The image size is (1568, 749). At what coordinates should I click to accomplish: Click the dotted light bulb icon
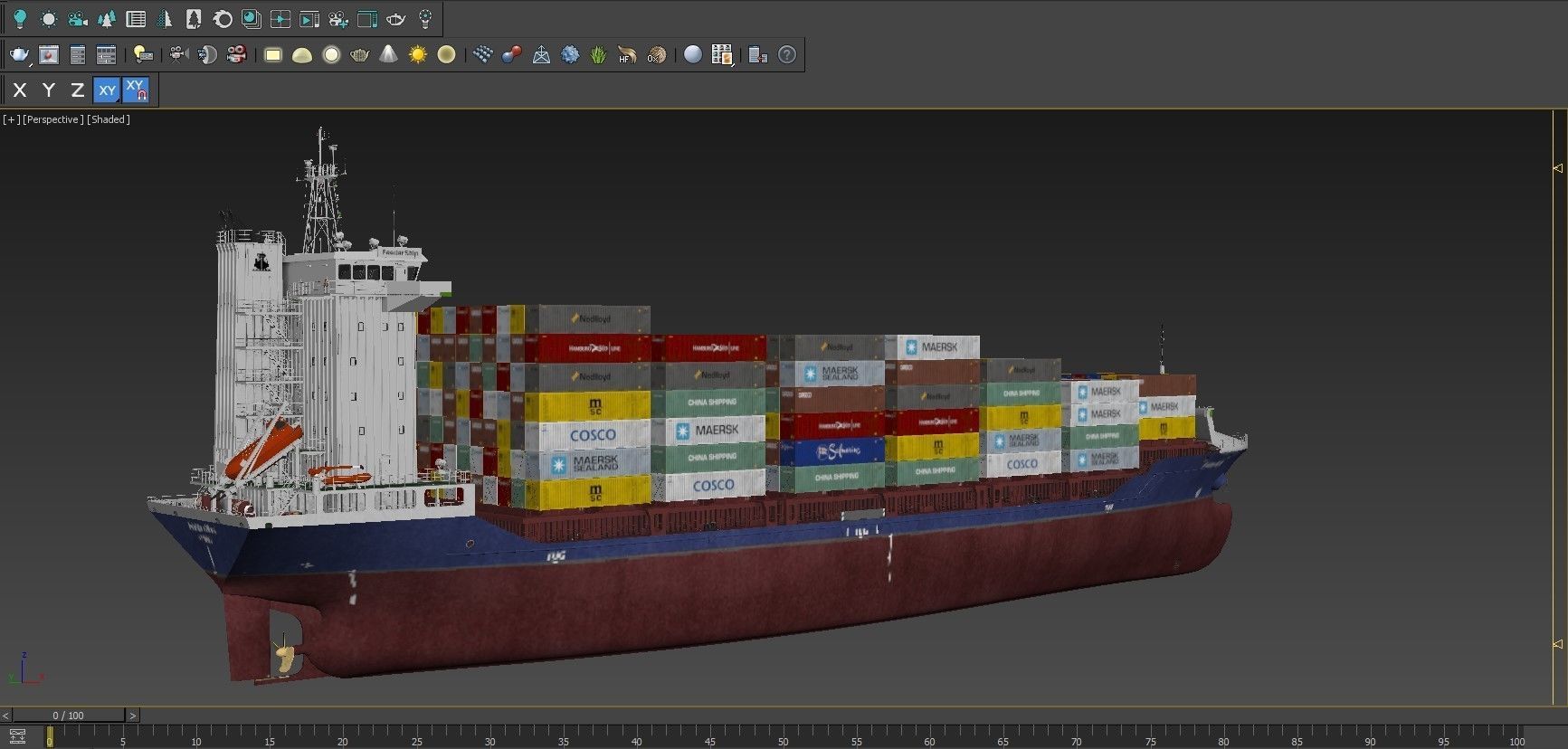point(425,18)
